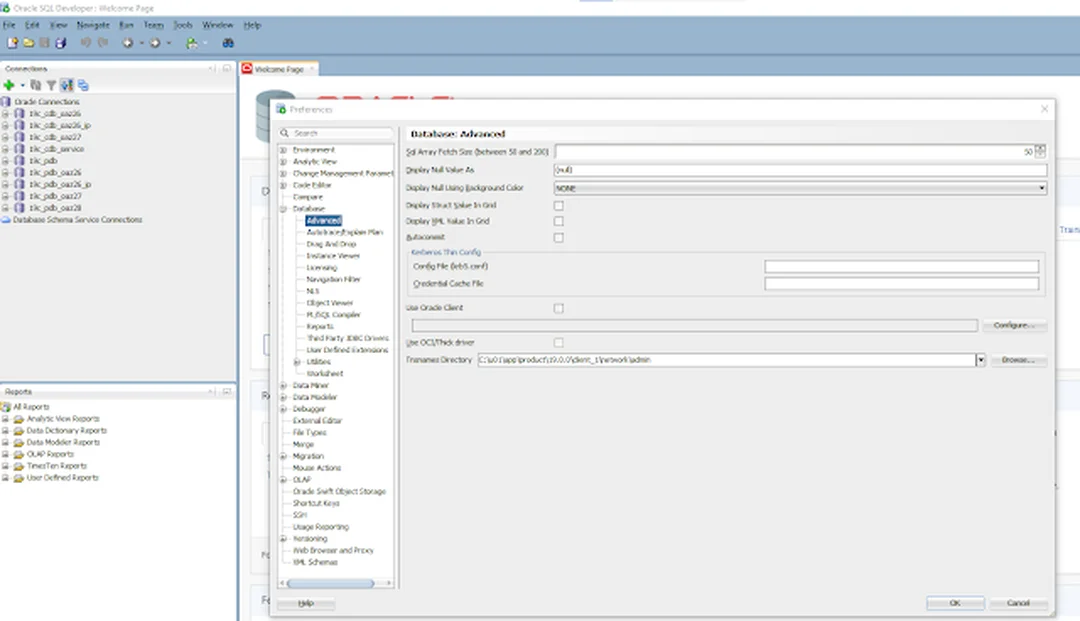The height and width of the screenshot is (621, 1080).
Task: Enable the Use OCI/Thick driver checkbox
Action: 559,342
